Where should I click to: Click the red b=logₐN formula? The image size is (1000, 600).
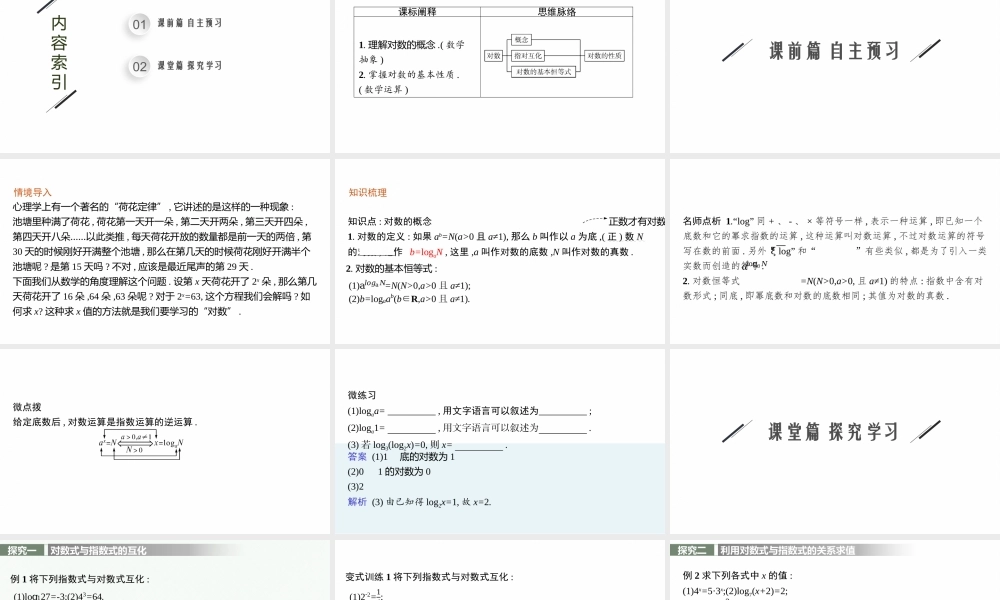pyautogui.click(x=426, y=252)
